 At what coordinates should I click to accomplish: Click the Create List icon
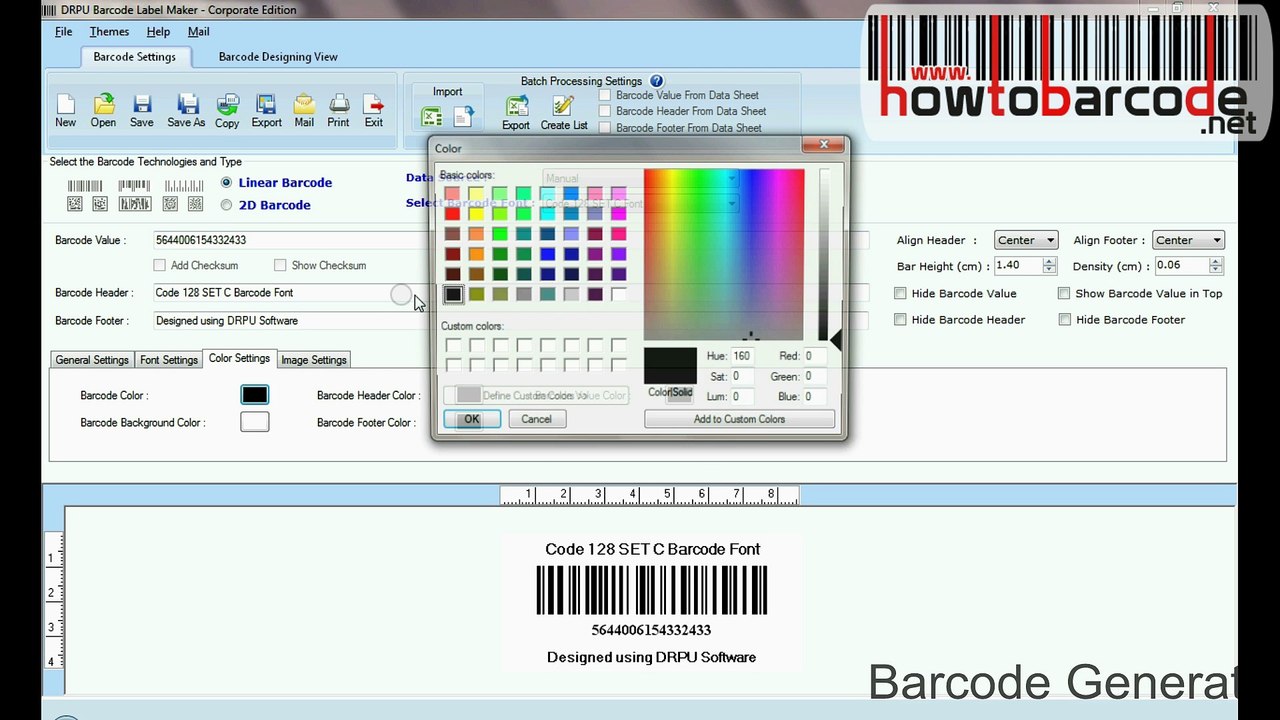564,111
